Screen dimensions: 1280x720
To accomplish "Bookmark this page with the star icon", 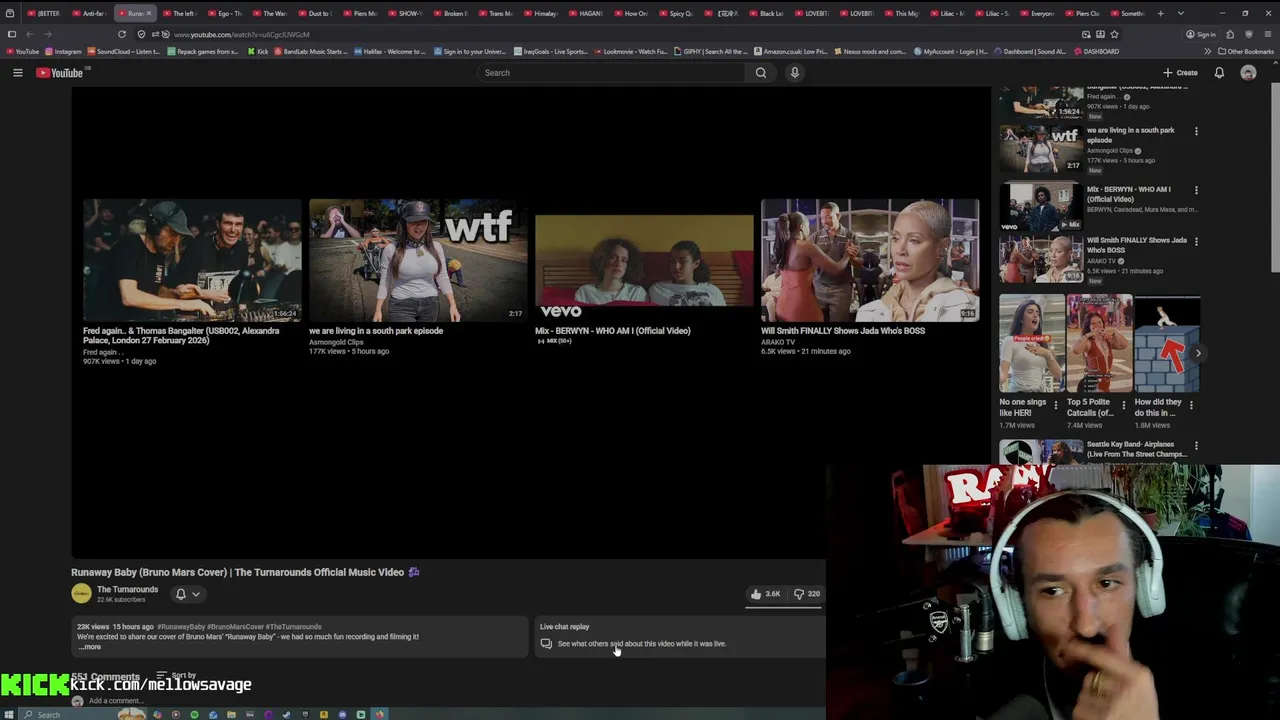I will click(x=1114, y=34).
